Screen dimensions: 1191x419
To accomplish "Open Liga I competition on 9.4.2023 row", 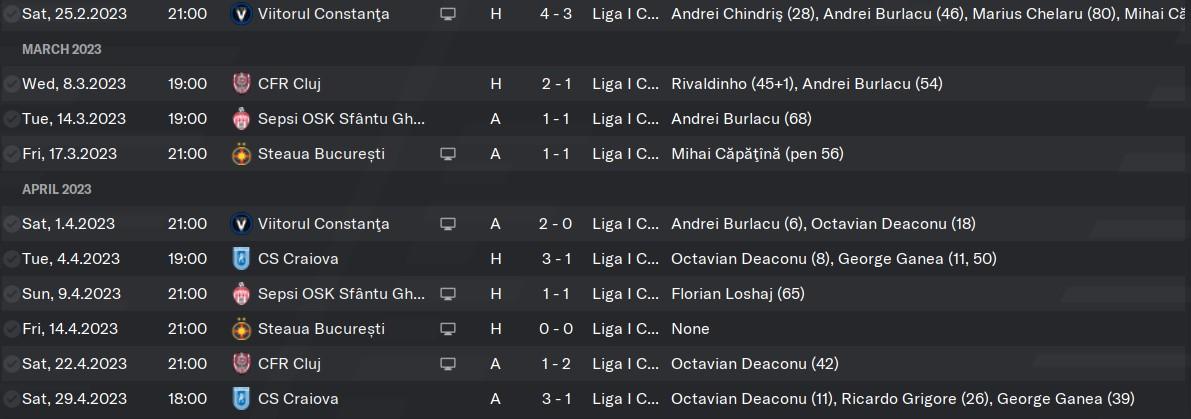I will click(626, 294).
